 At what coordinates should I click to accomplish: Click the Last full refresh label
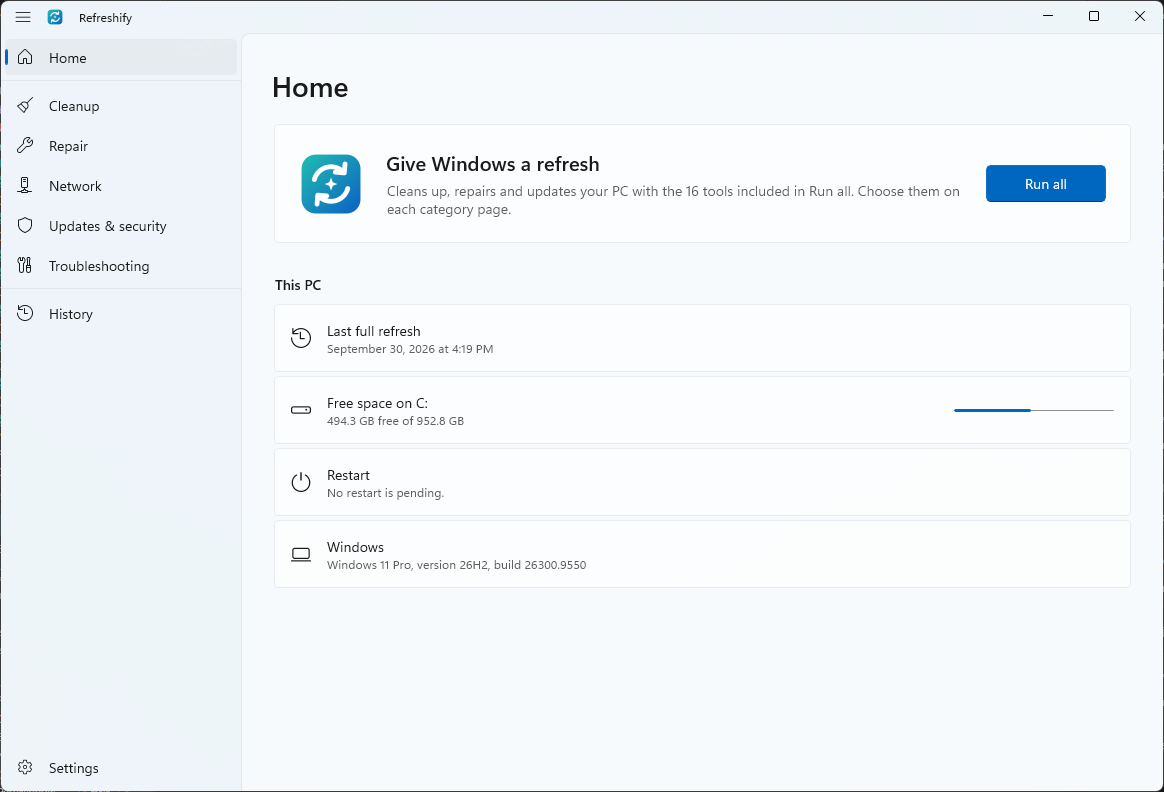[x=373, y=331]
